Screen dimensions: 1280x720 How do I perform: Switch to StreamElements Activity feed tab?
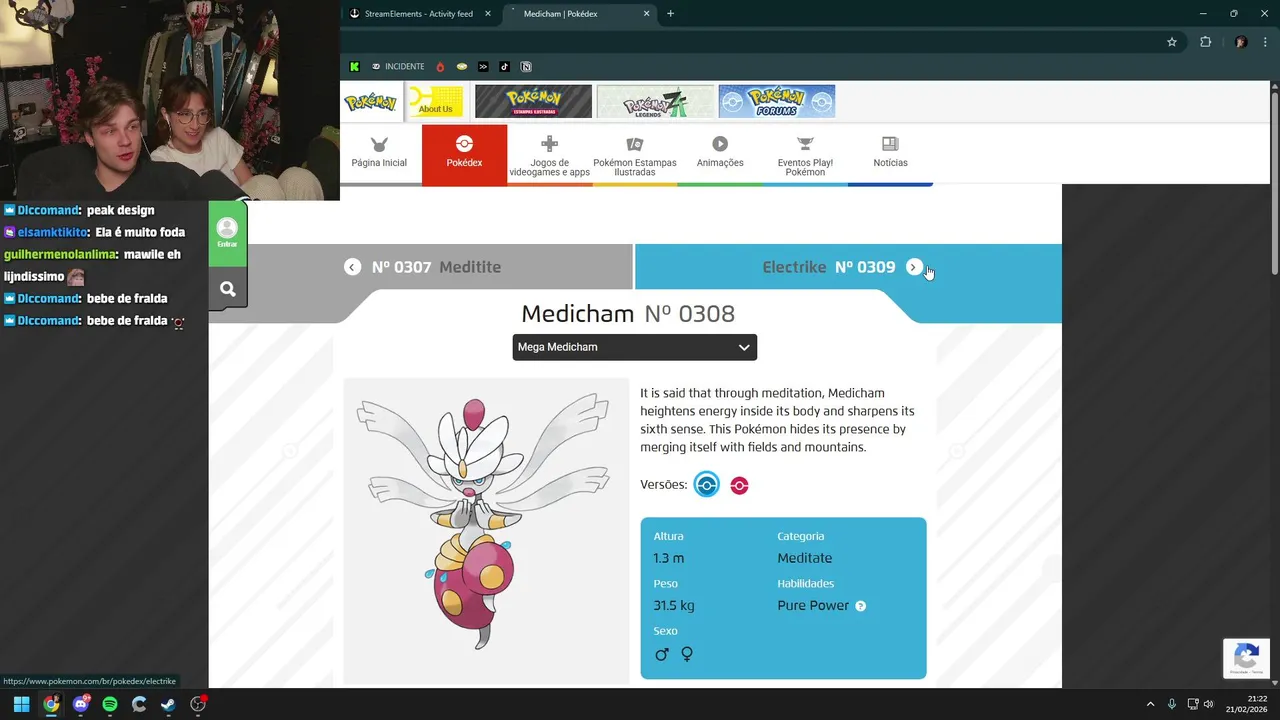click(x=420, y=14)
